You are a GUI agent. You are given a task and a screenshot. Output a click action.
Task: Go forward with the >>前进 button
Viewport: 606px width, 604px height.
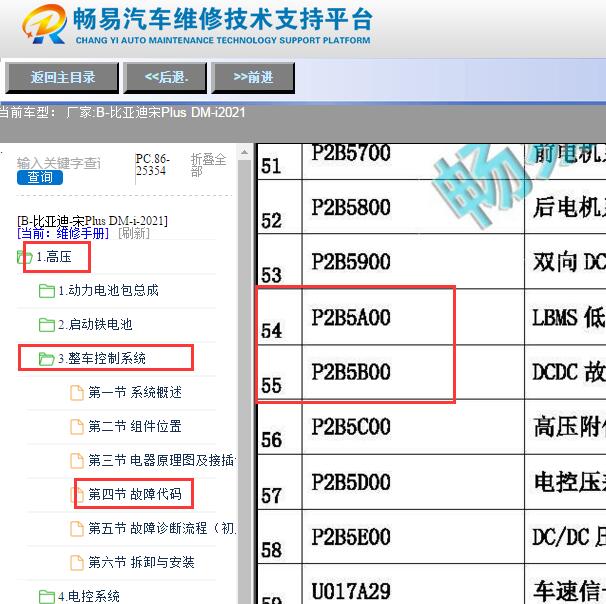click(253, 78)
